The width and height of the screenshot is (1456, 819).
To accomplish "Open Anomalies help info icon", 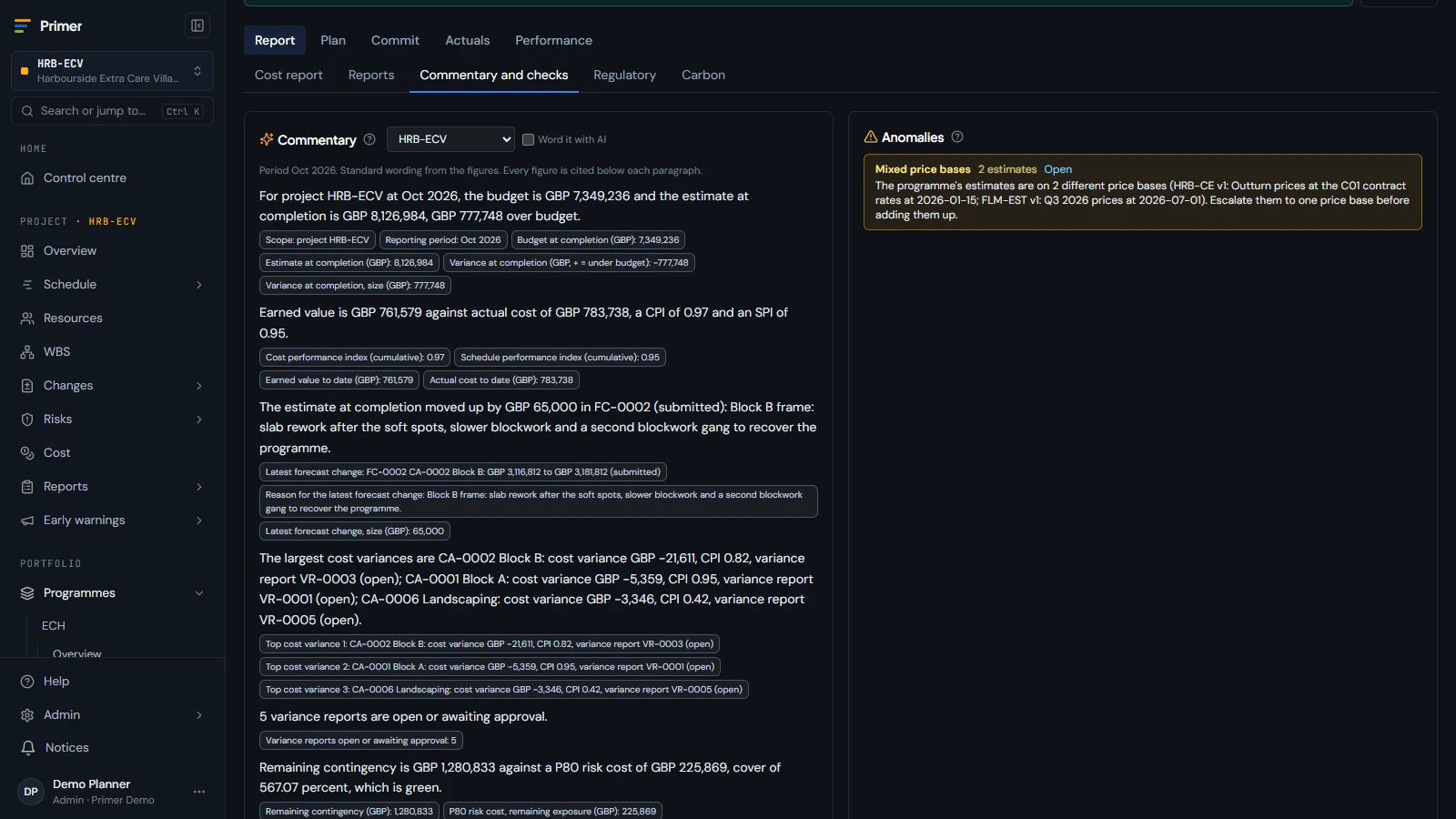I will click(x=957, y=136).
